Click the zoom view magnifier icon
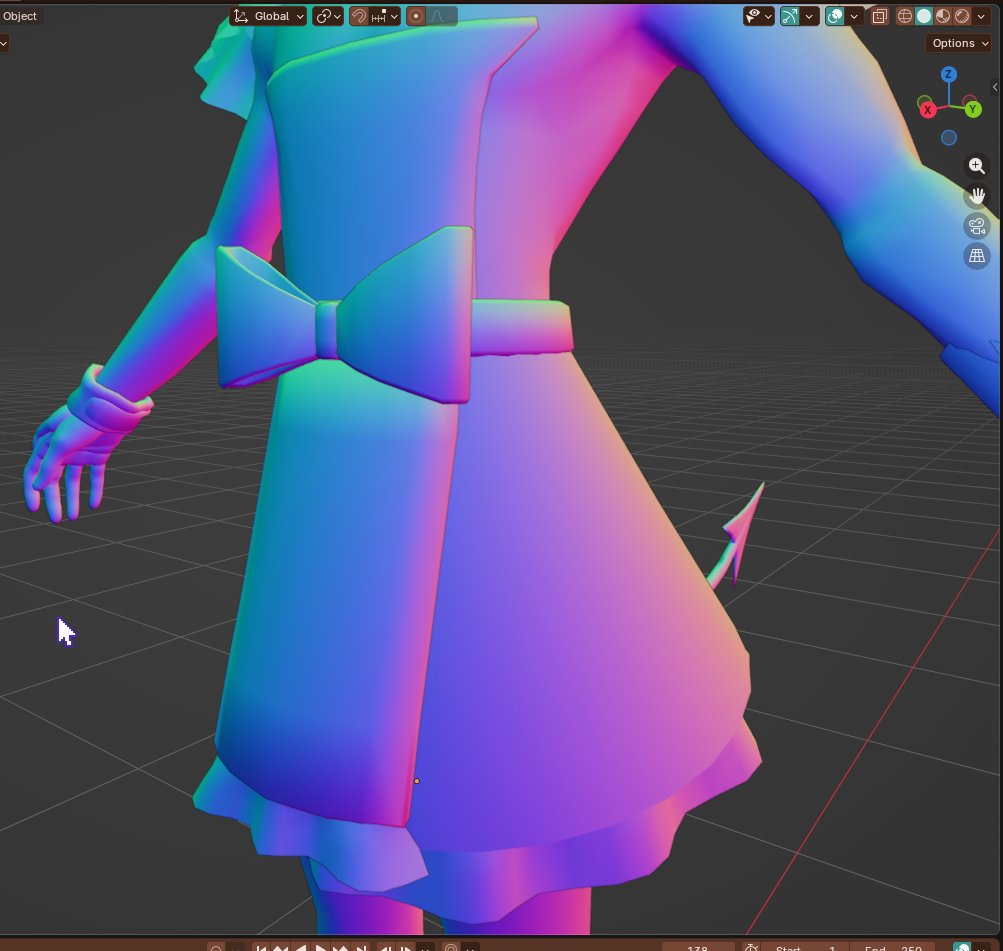1003x951 pixels. (x=977, y=166)
